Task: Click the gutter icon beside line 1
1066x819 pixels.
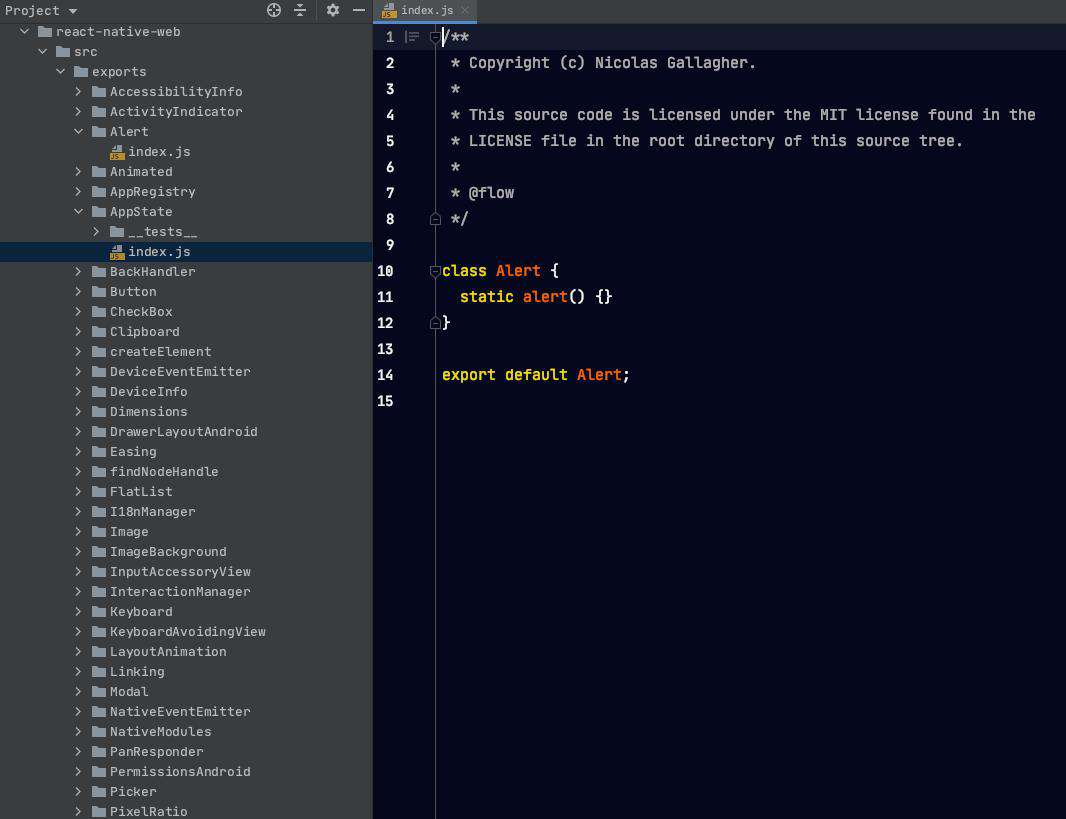Action: (x=412, y=37)
